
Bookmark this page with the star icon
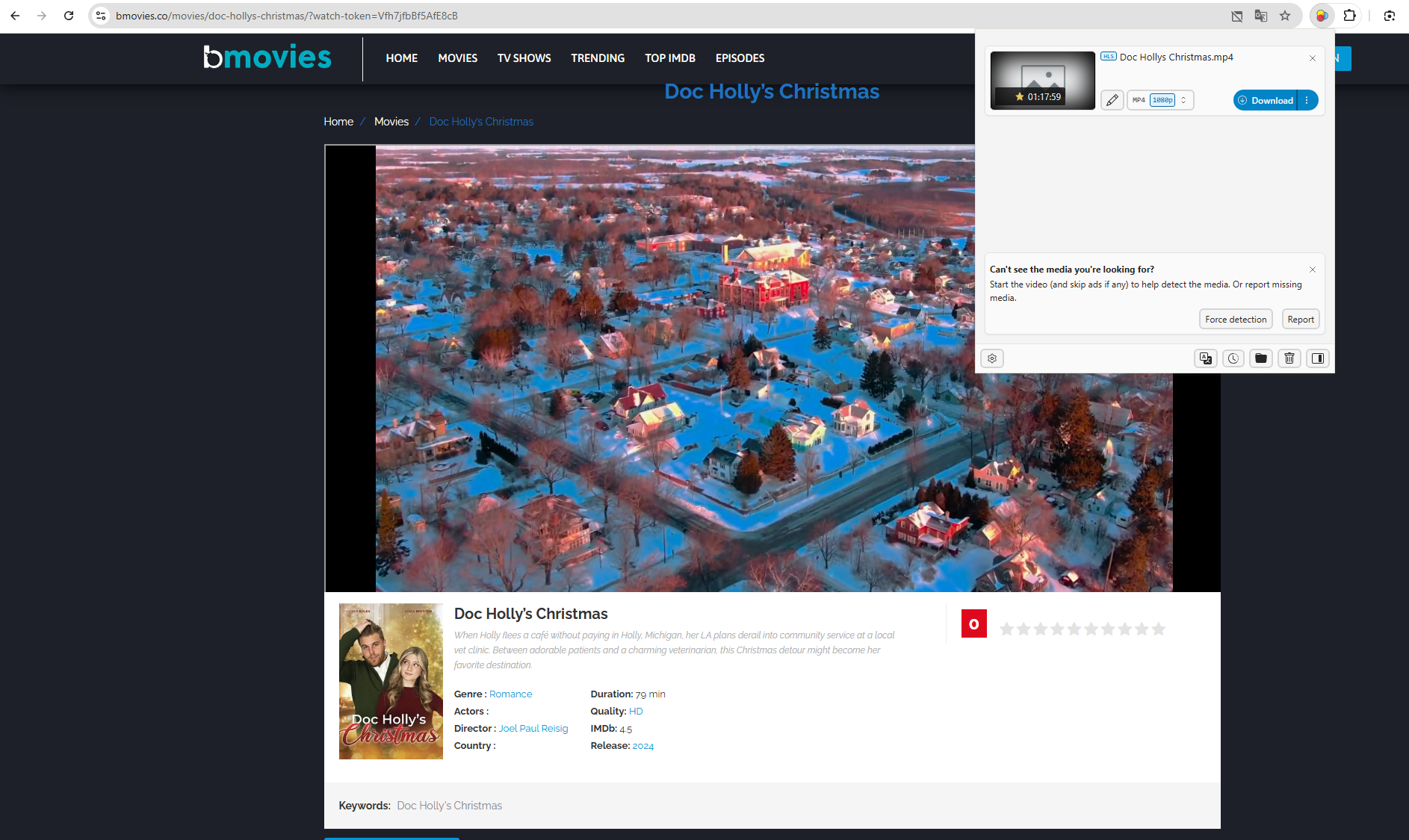(1285, 16)
